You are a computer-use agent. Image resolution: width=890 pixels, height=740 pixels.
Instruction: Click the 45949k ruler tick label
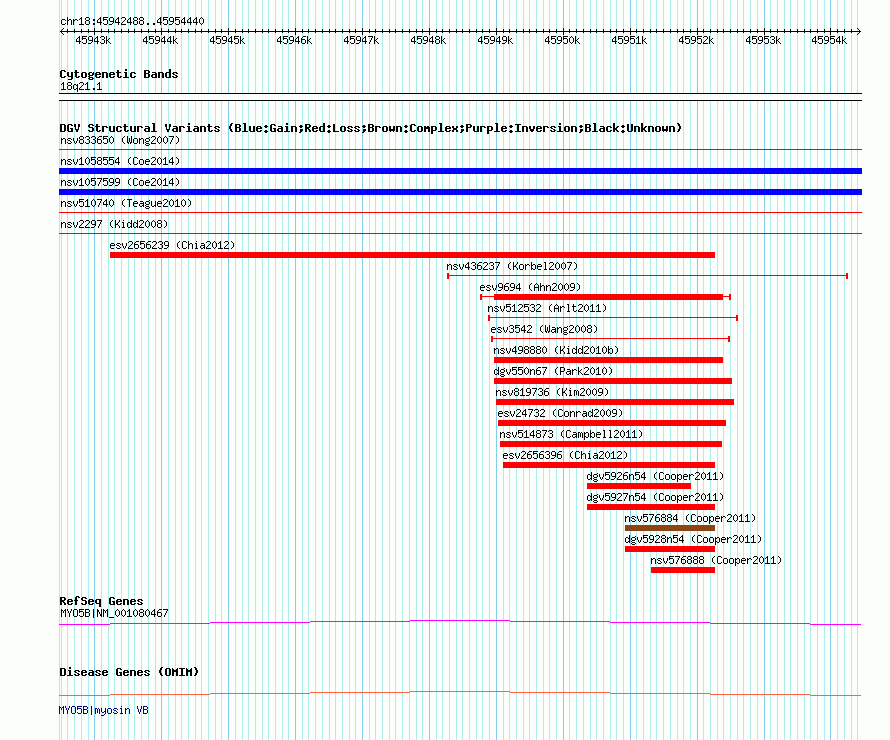pos(495,40)
